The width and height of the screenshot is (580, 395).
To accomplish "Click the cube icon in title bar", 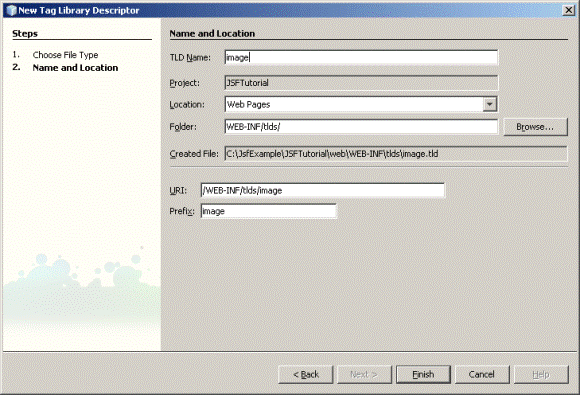I will tap(11, 10).
